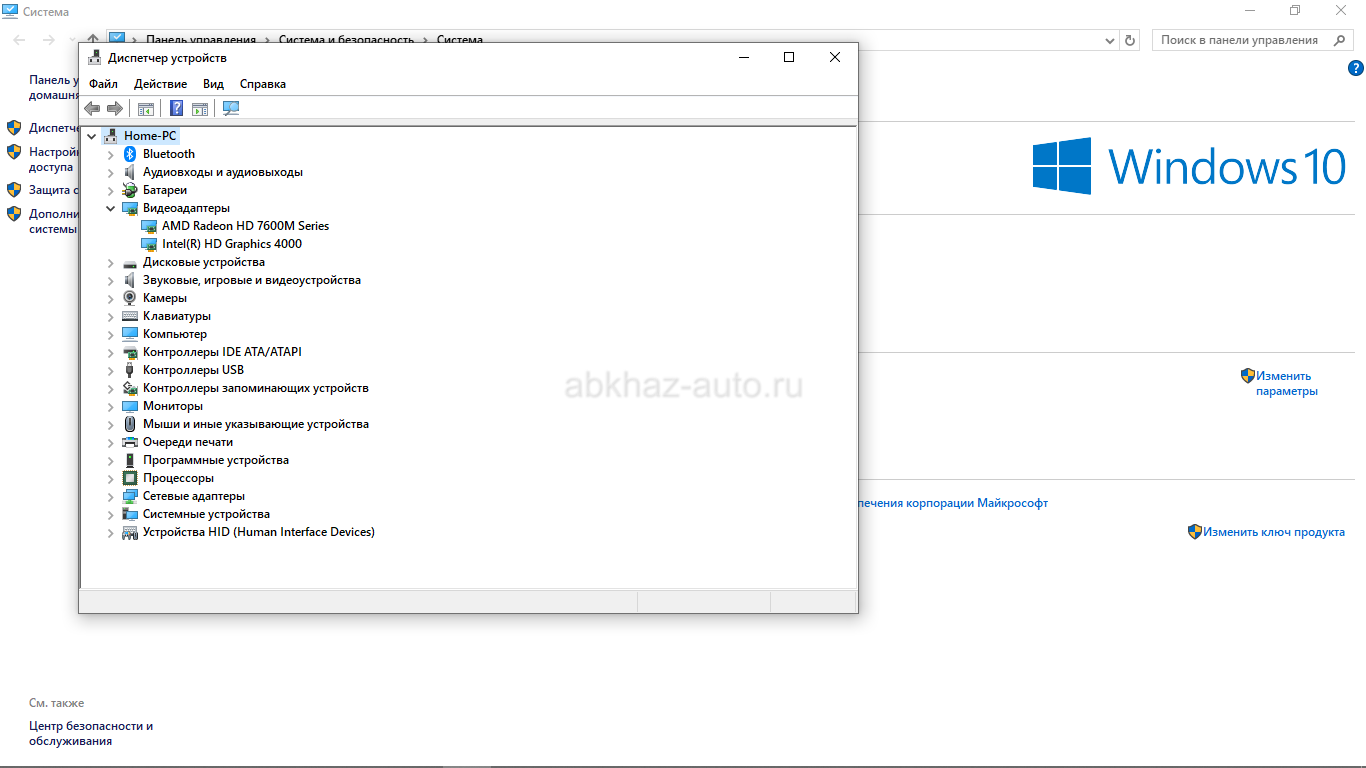Click the Камеры webcam icon
1366x768 pixels.
point(129,298)
